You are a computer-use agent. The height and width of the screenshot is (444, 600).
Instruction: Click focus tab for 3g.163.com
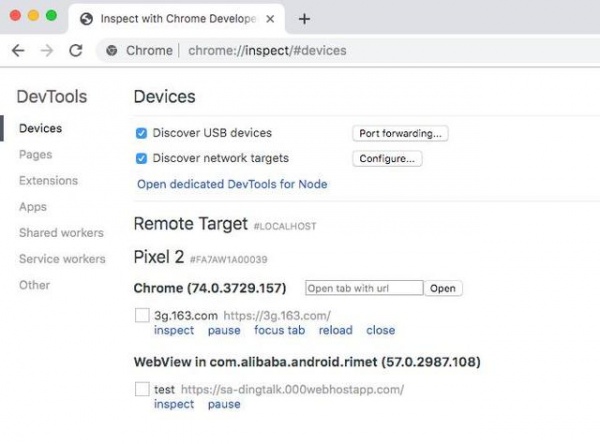(x=280, y=330)
